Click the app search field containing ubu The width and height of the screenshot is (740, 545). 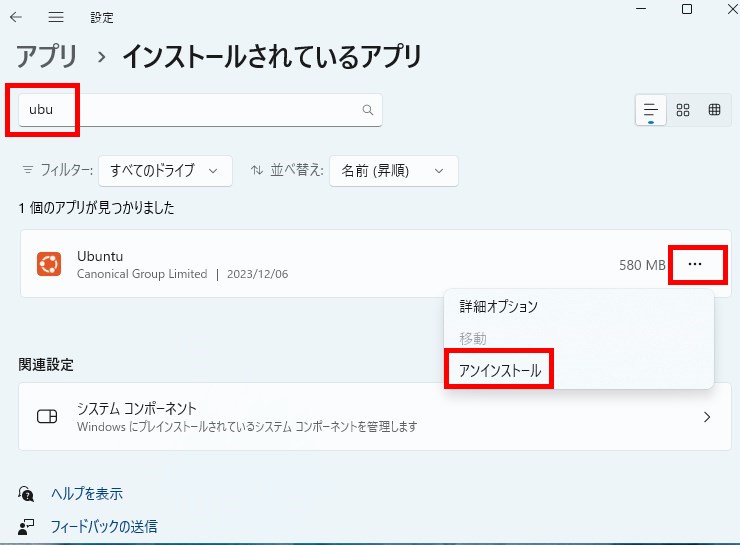[200, 110]
